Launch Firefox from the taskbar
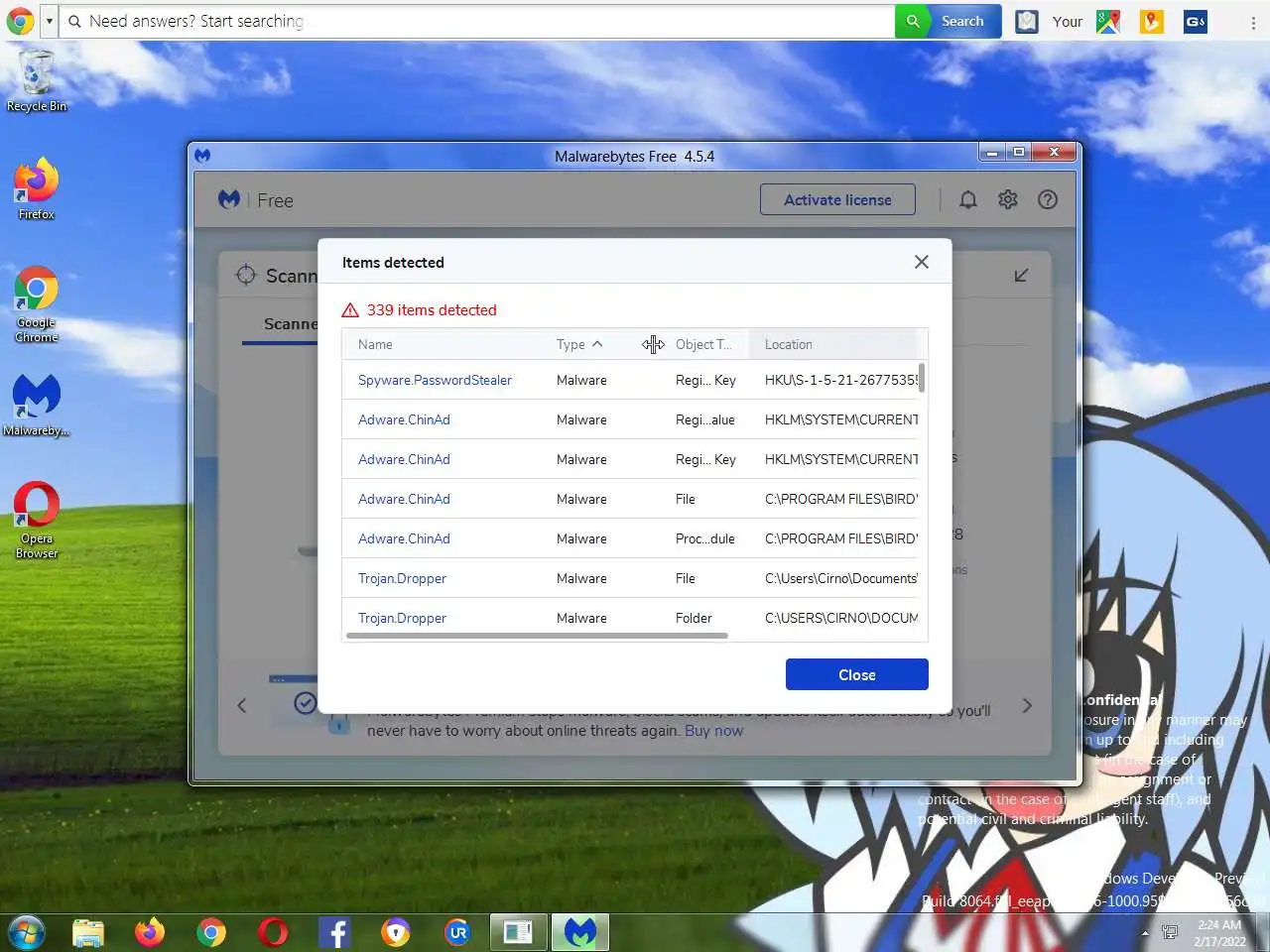Viewport: 1270px width, 952px height. coord(150,932)
